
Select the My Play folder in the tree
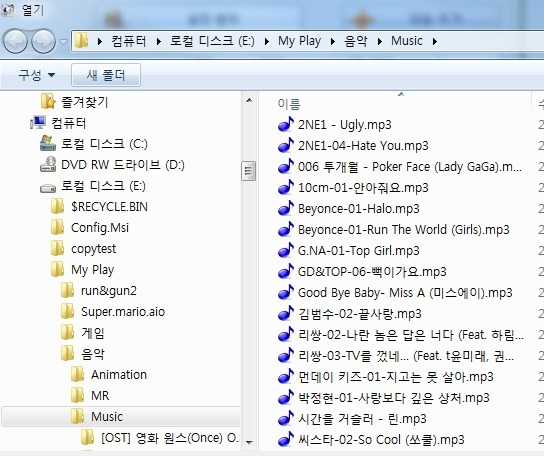coord(92,270)
